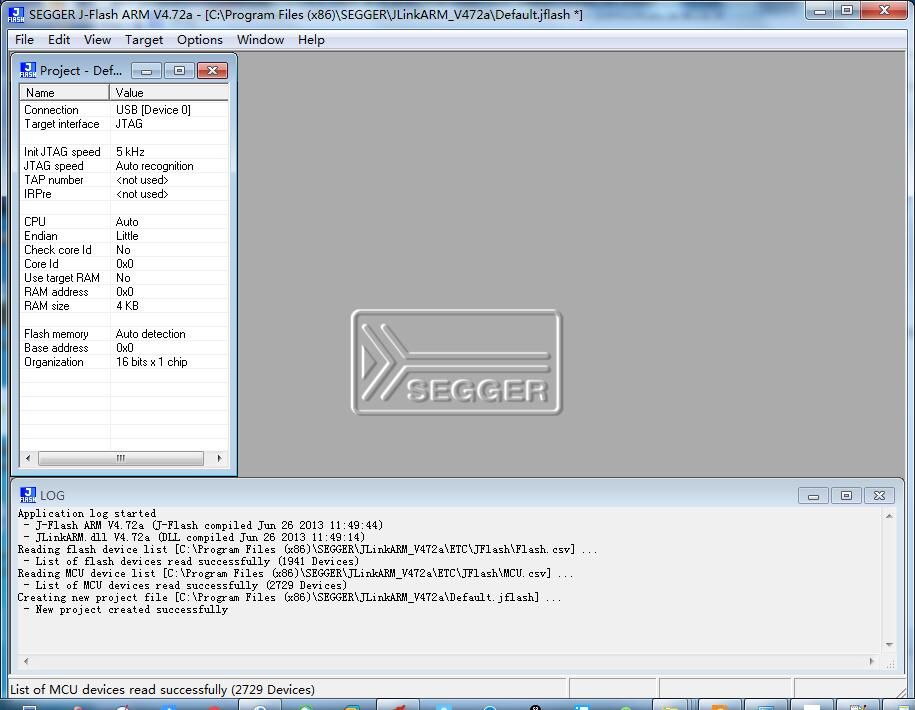Minimize the Project window
This screenshot has width=915, height=710.
tap(146, 71)
